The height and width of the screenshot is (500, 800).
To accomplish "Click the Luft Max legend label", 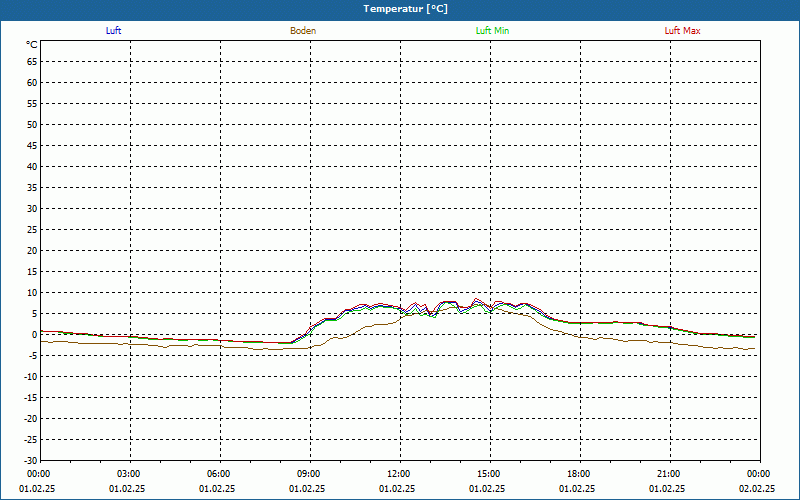I will (x=682, y=31).
